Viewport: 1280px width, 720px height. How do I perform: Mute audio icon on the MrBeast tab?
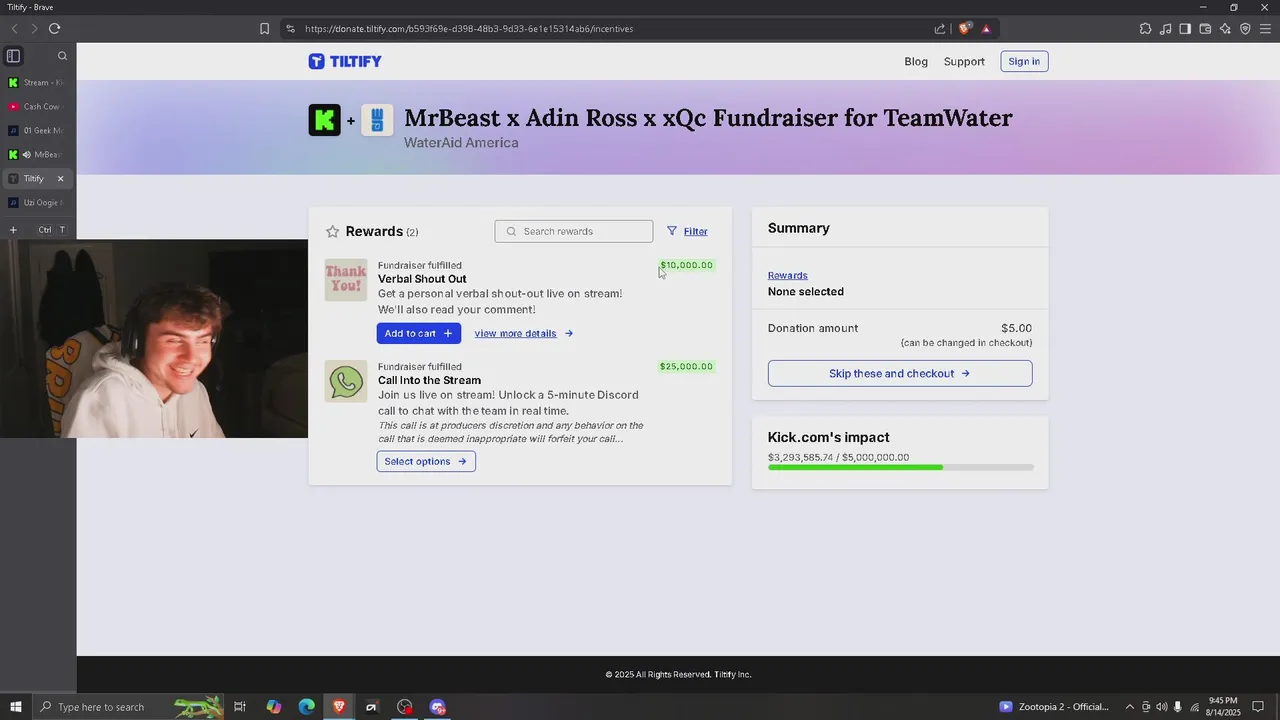pos(27,155)
